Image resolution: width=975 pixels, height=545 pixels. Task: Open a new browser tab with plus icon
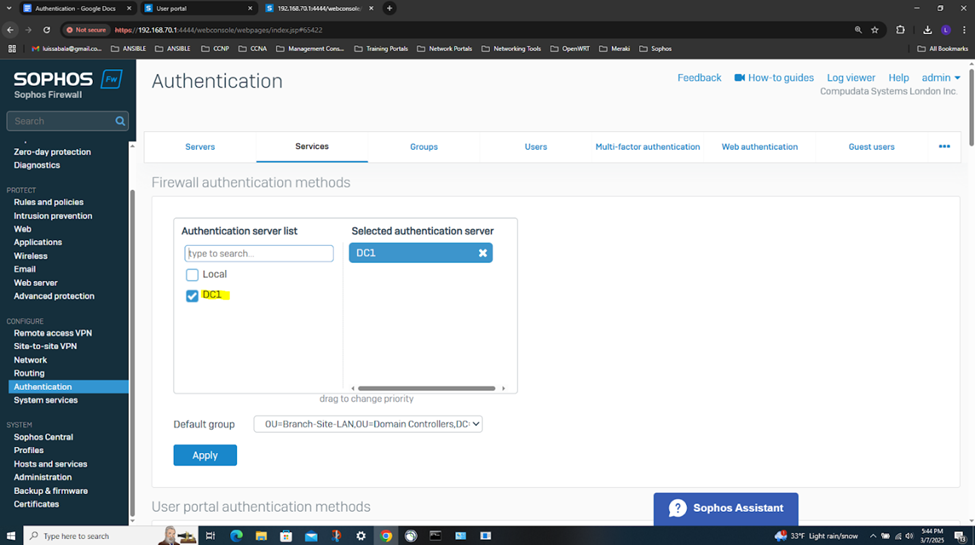[x=389, y=8]
